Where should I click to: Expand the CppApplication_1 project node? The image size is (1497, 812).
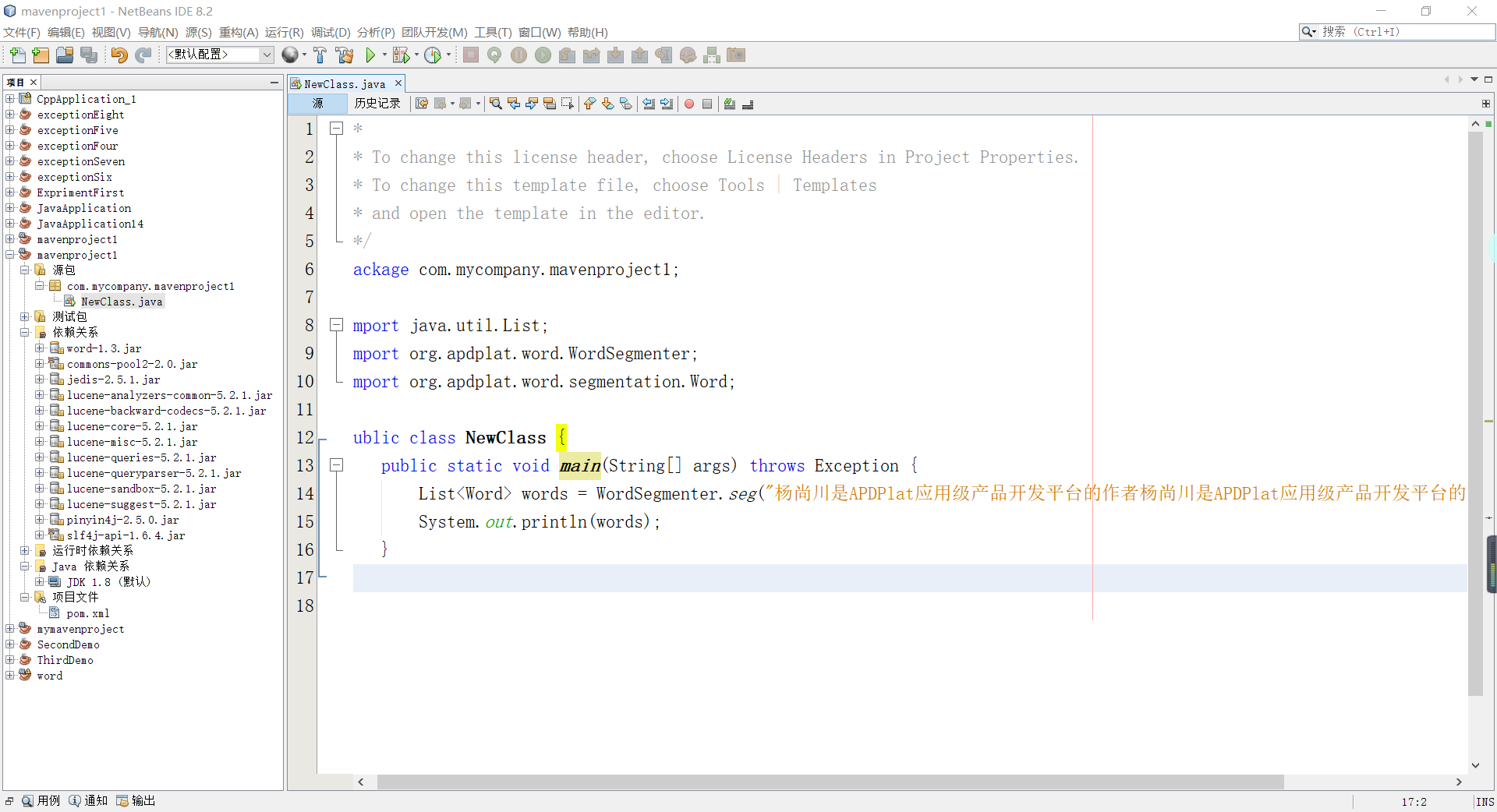[9, 99]
